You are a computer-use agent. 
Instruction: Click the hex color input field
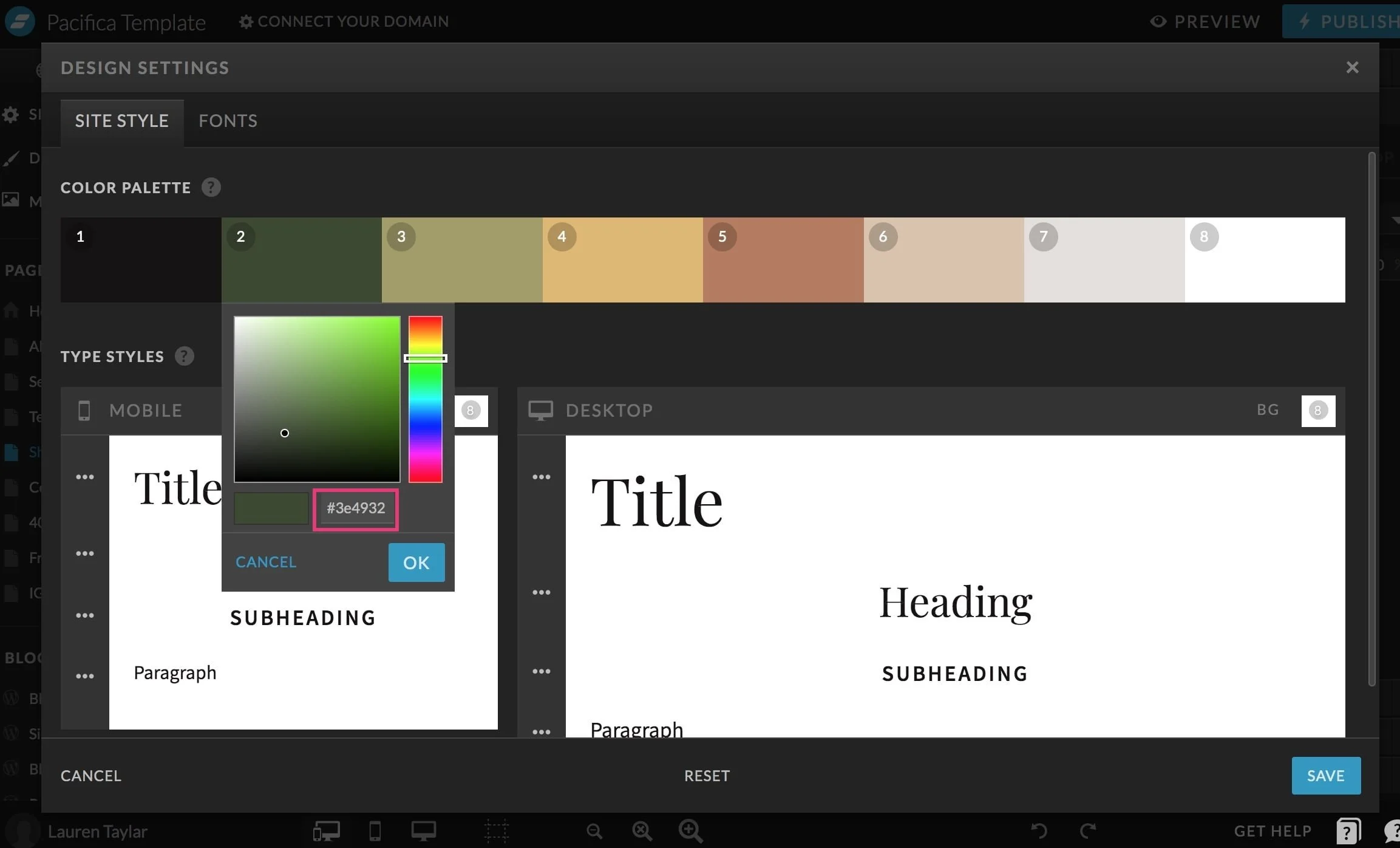click(356, 508)
